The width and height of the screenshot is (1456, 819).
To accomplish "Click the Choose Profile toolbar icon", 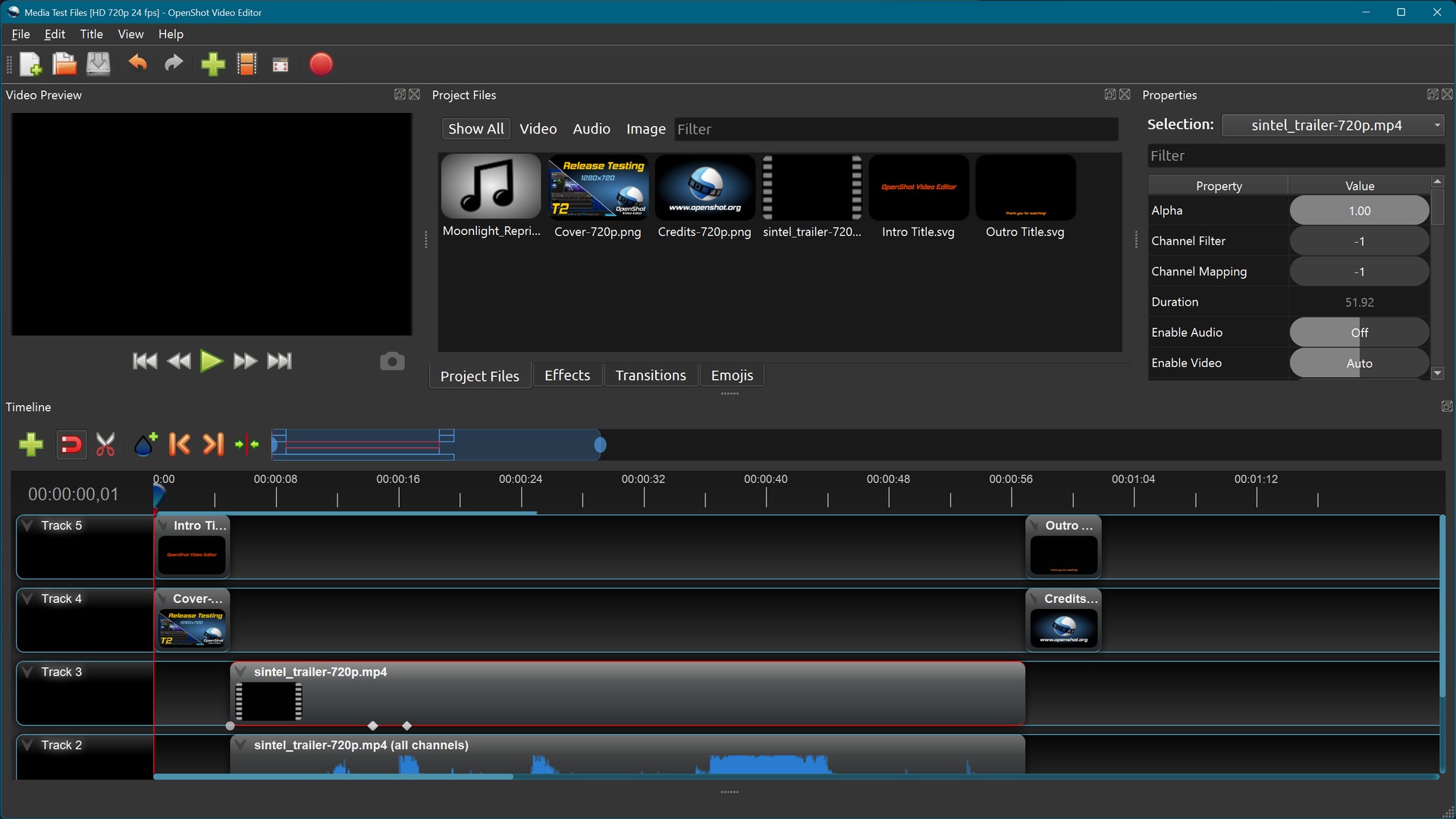I will [x=247, y=64].
